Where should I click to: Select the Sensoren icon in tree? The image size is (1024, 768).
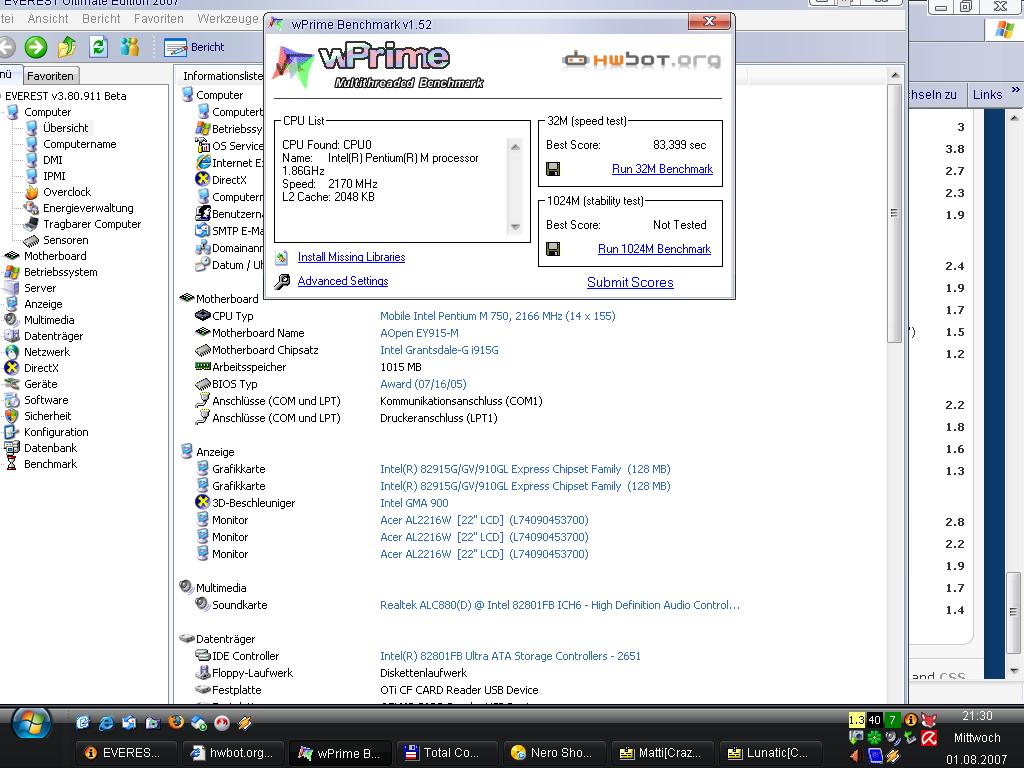point(31,240)
